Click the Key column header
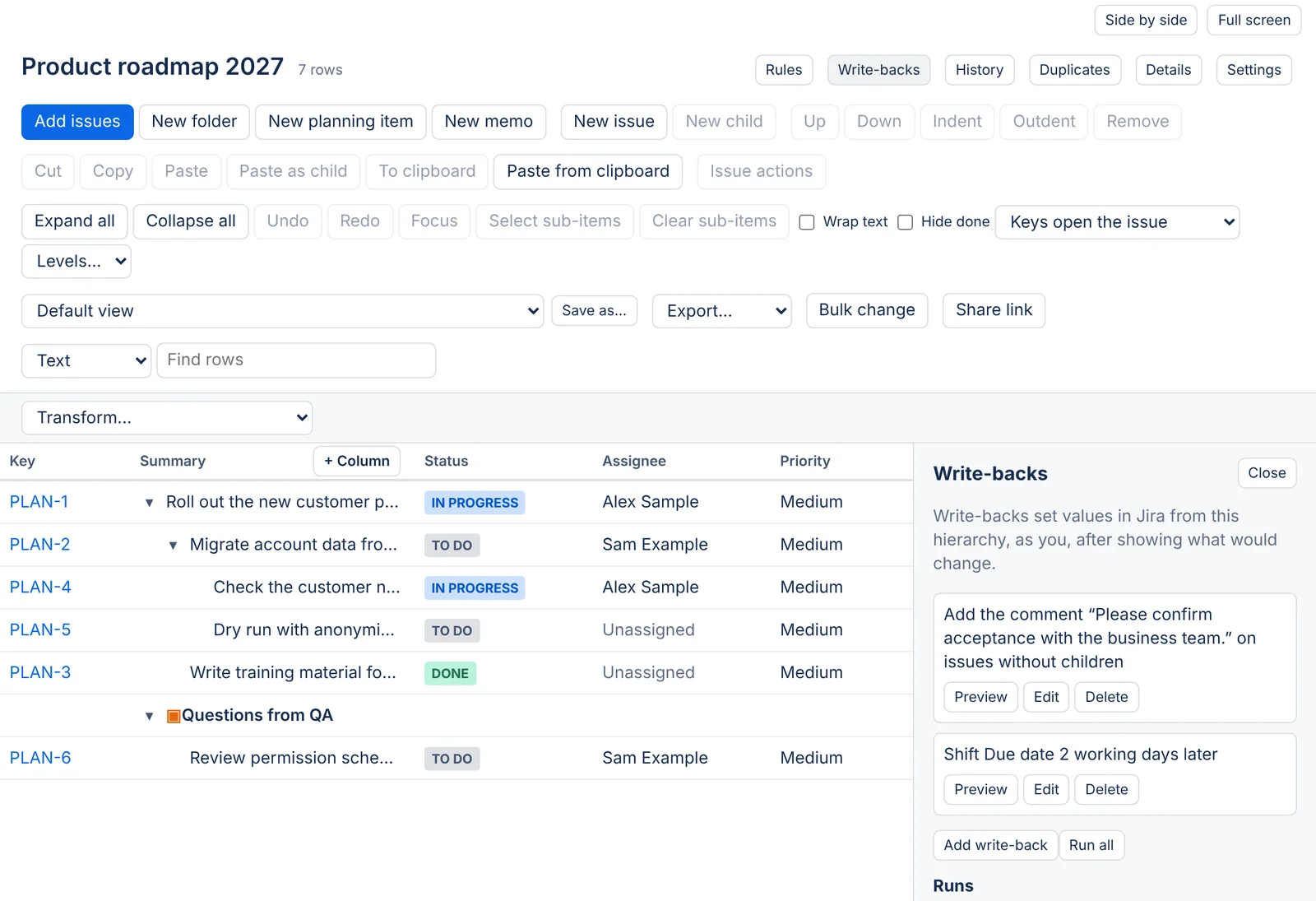The width and height of the screenshot is (1316, 901). point(22,462)
